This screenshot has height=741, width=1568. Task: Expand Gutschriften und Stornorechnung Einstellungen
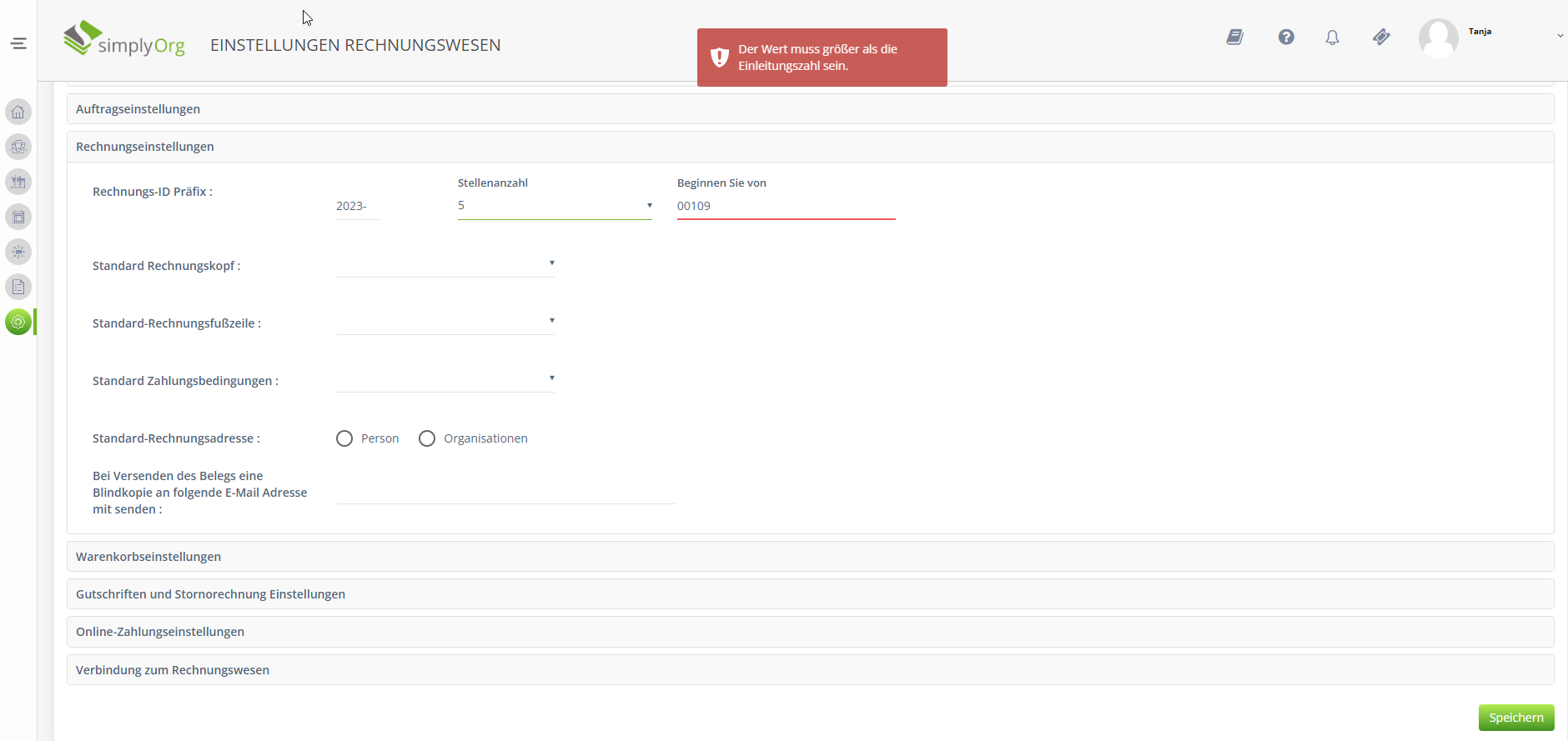[210, 594]
